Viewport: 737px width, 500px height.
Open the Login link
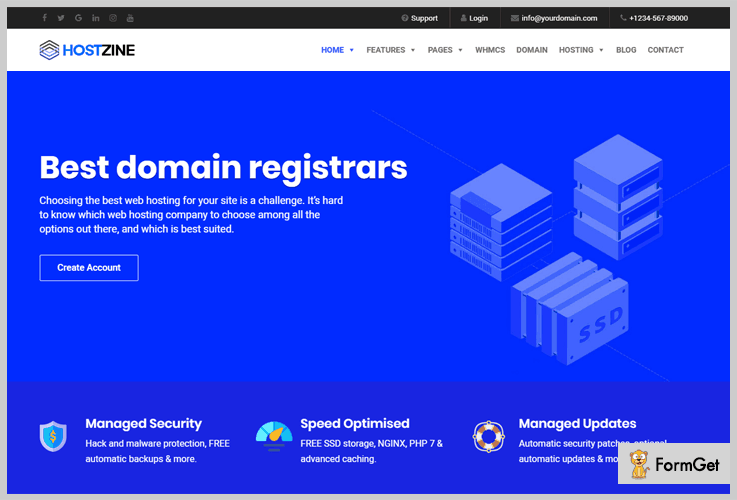click(x=474, y=18)
